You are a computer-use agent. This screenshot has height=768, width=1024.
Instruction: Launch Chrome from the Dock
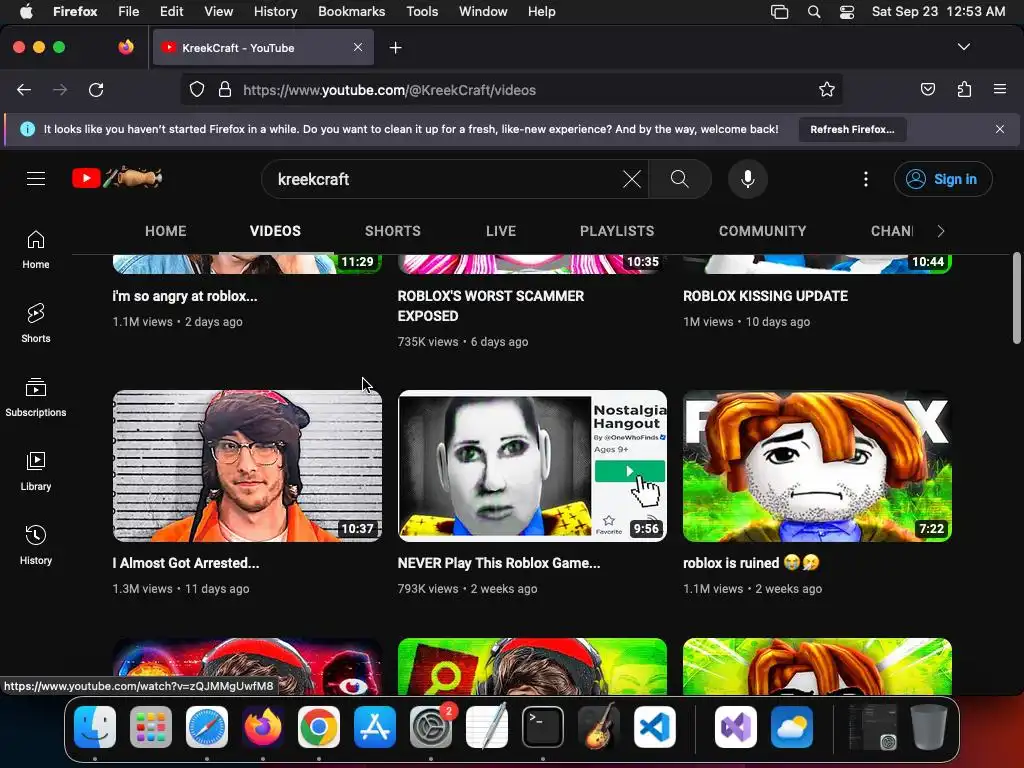[x=319, y=727]
